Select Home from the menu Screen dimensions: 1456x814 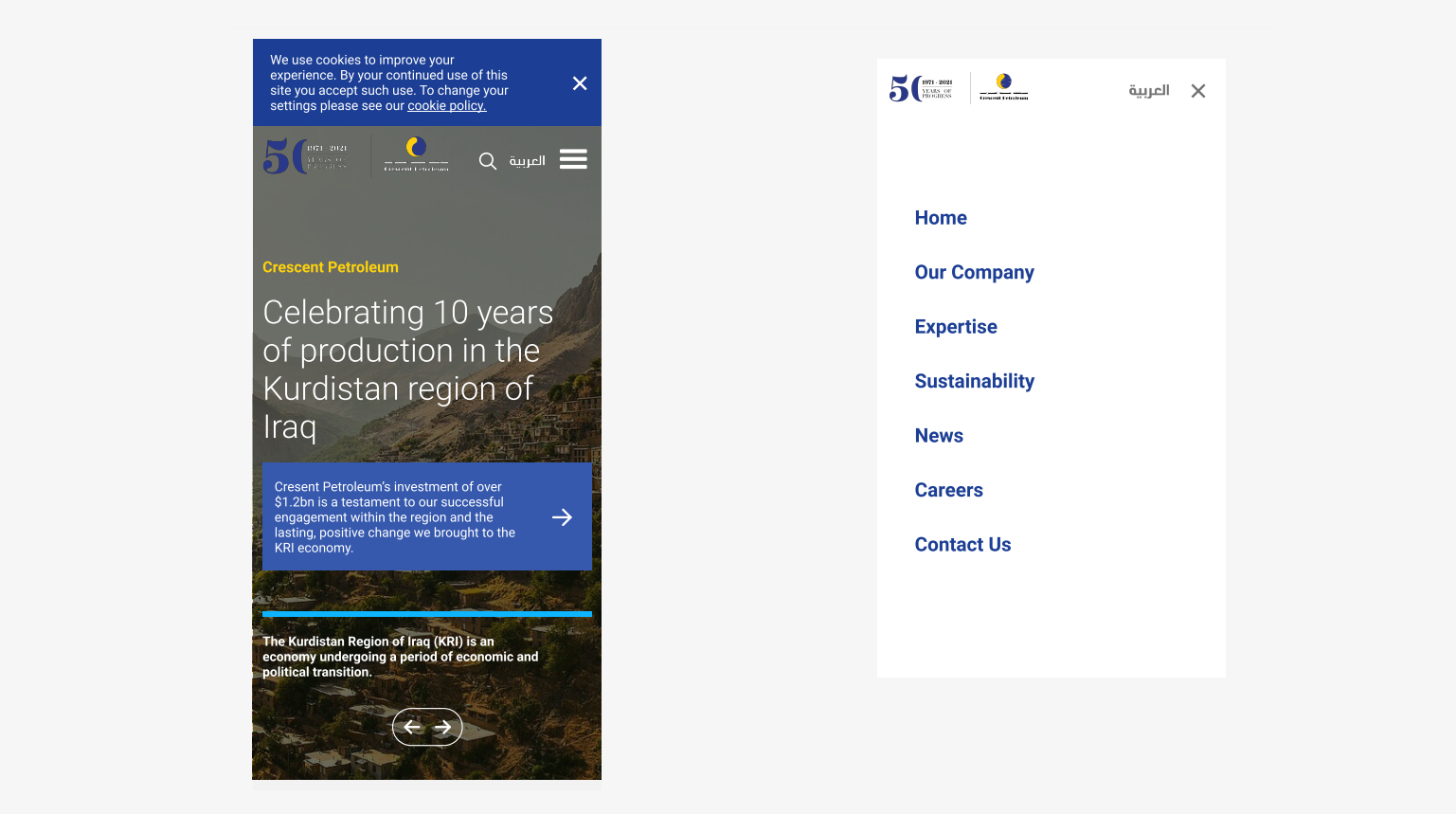pyautogui.click(x=941, y=218)
